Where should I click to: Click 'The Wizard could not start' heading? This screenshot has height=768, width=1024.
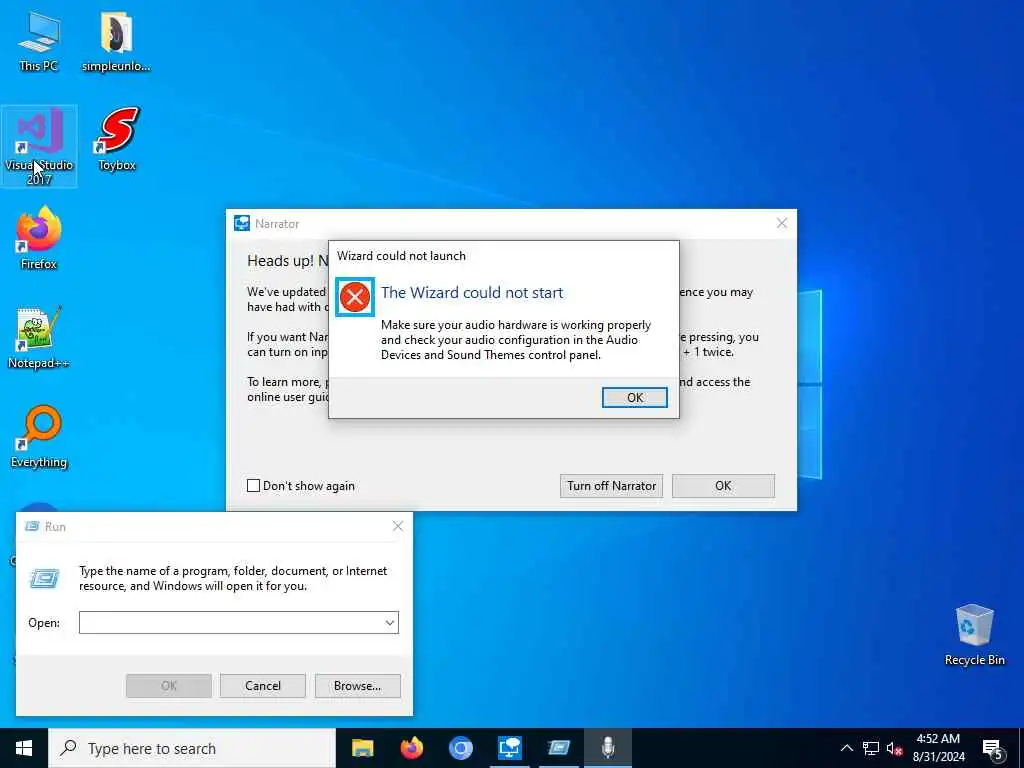472,293
